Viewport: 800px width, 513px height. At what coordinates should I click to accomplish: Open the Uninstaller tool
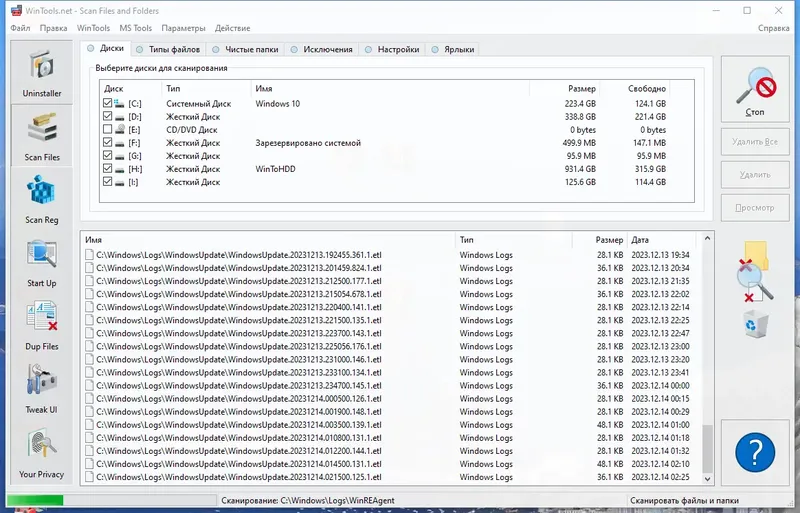[x=42, y=72]
